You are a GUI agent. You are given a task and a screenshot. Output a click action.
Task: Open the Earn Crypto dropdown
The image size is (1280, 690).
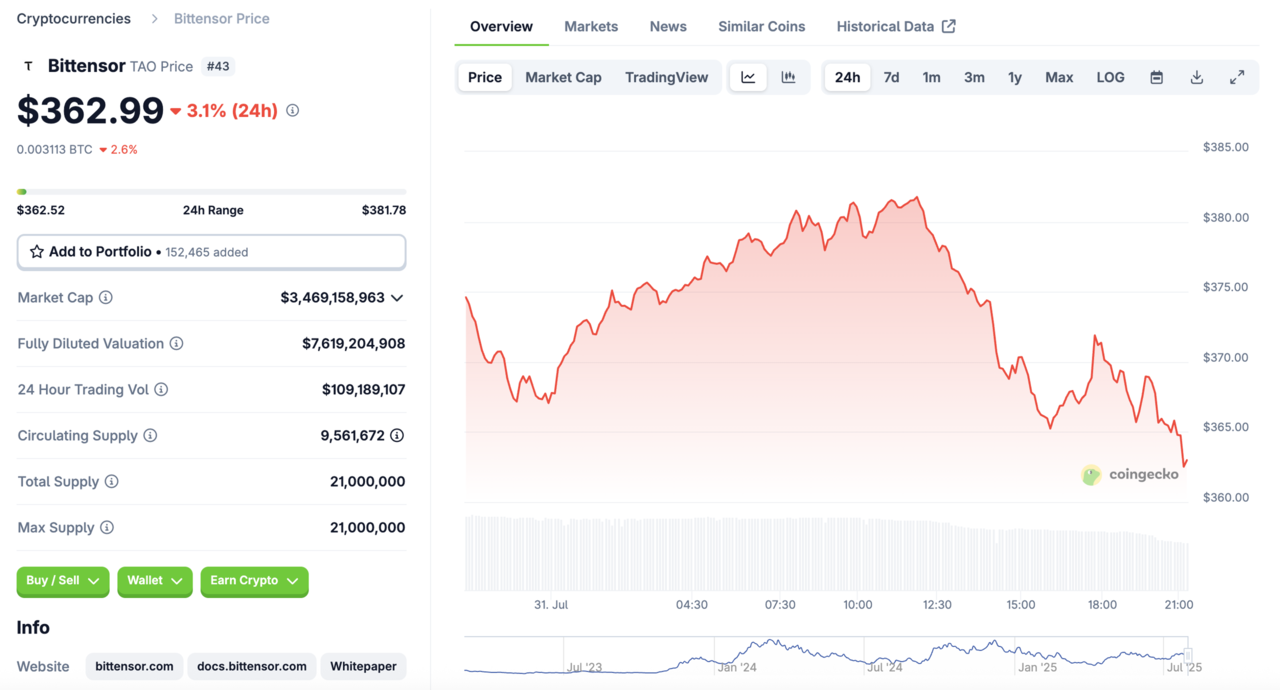pos(254,581)
